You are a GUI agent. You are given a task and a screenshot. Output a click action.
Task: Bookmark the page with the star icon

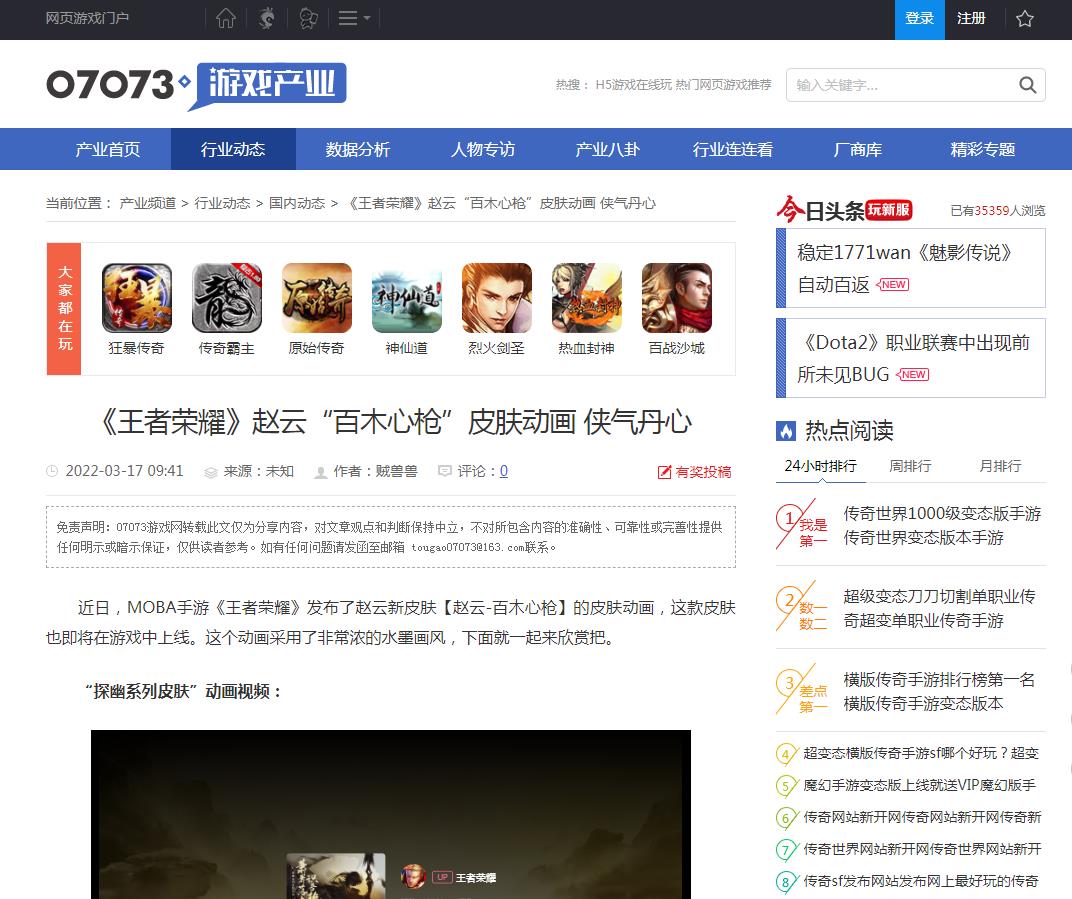(x=1025, y=18)
